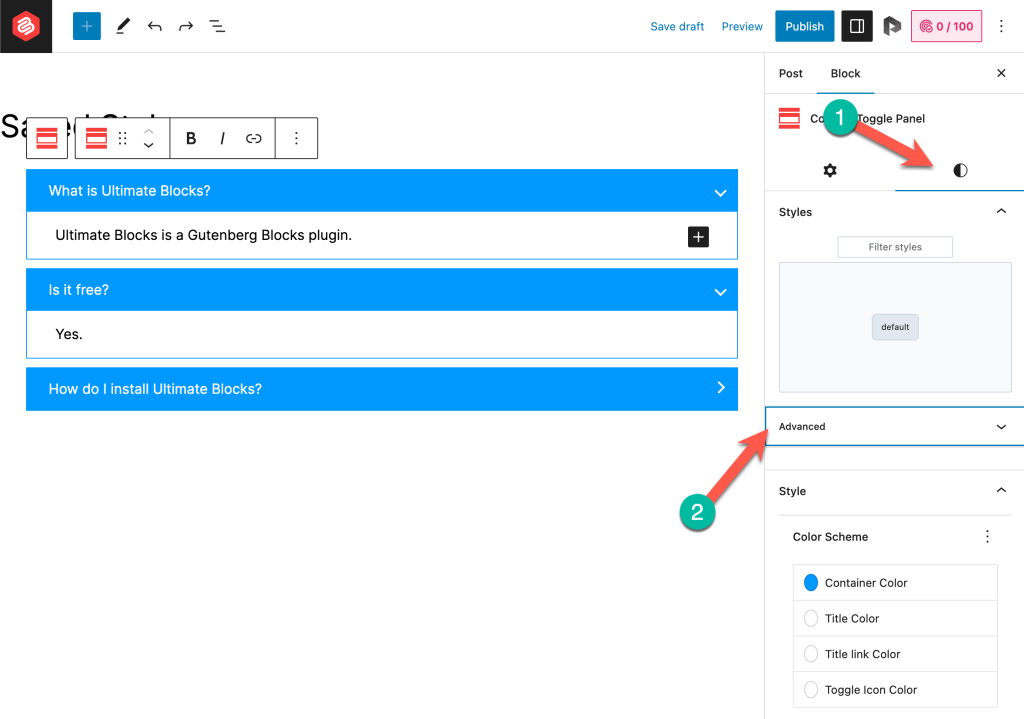
Task: Open Color Scheme options menu
Action: click(x=987, y=536)
